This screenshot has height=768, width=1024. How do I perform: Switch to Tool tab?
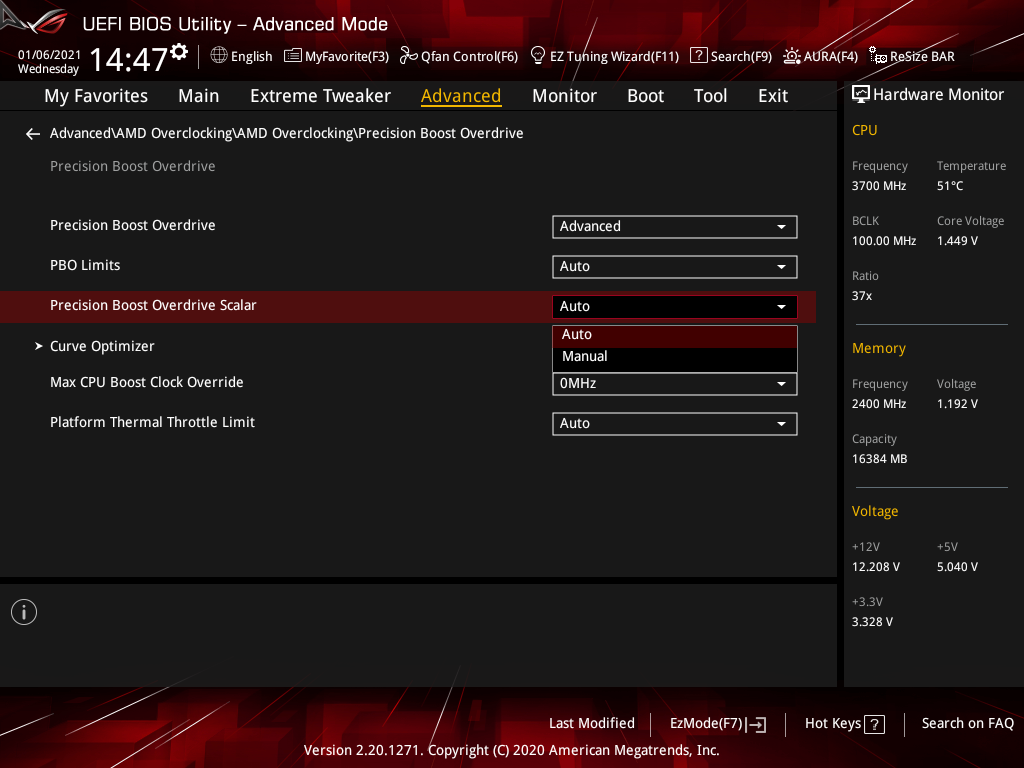[710, 96]
